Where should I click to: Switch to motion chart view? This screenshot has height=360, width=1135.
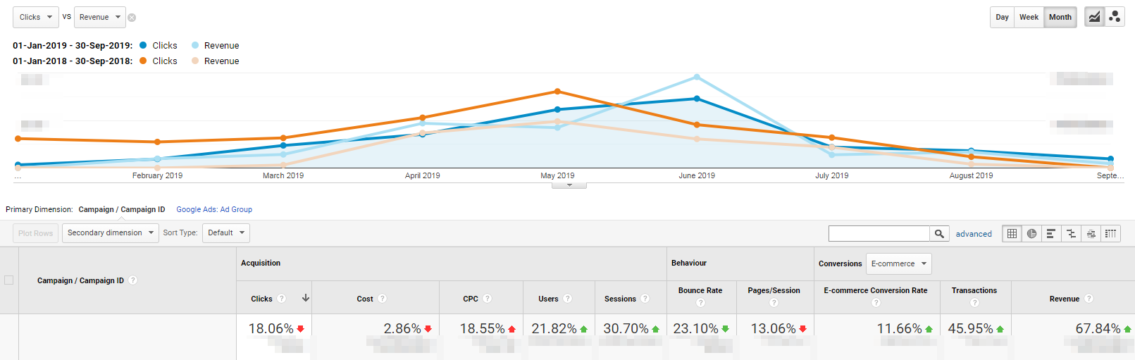pyautogui.click(x=1114, y=17)
